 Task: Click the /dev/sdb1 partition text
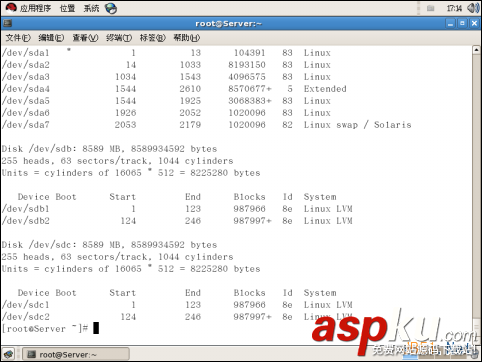[x=26, y=209]
